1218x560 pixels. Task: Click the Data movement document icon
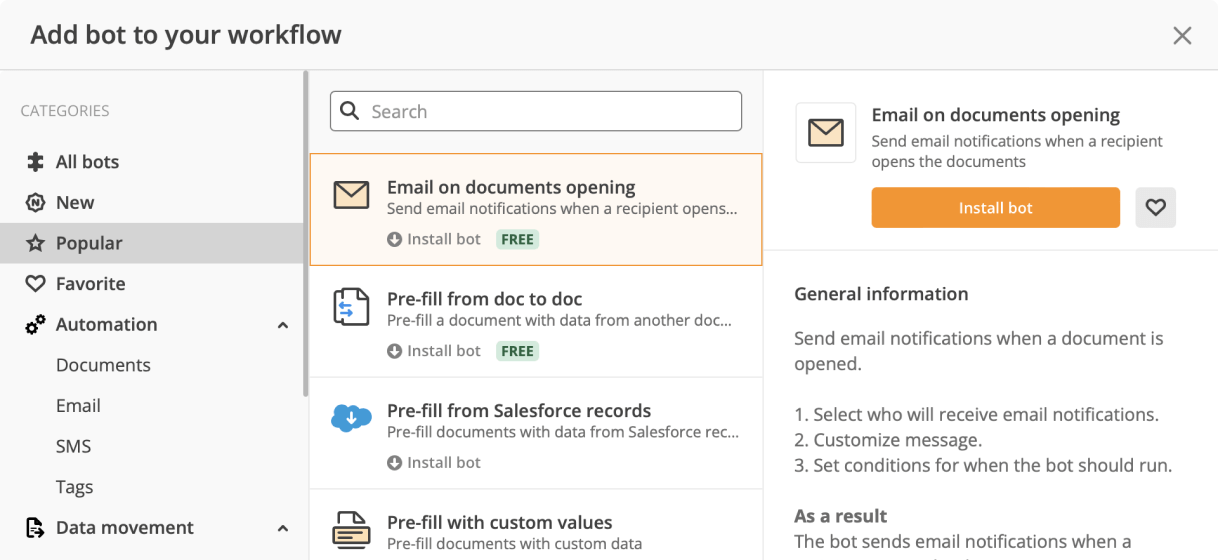(35, 528)
